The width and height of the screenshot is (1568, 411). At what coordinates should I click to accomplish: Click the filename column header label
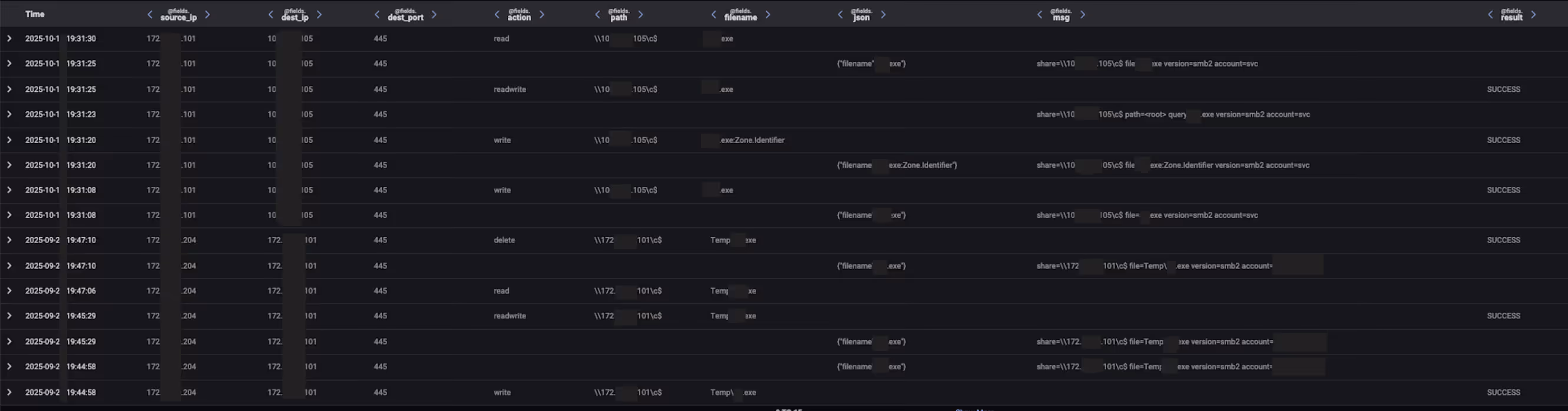pos(741,15)
